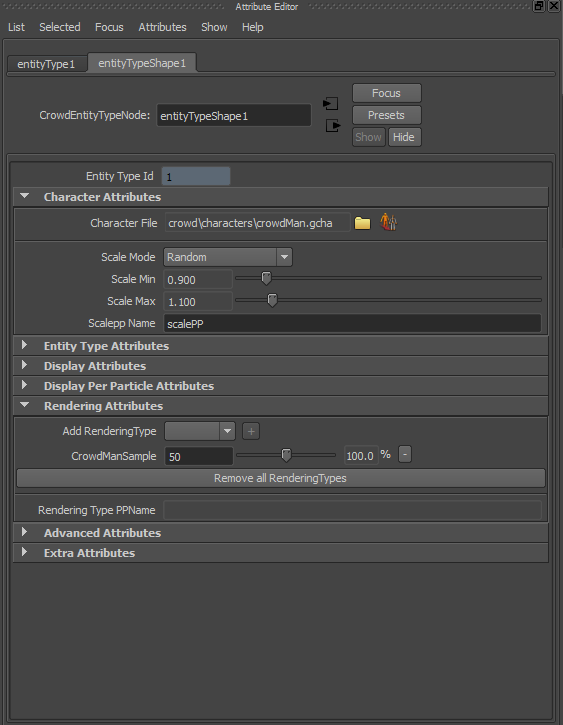The width and height of the screenshot is (563, 725).
Task: Open the Attributes menu
Action: pos(162,27)
